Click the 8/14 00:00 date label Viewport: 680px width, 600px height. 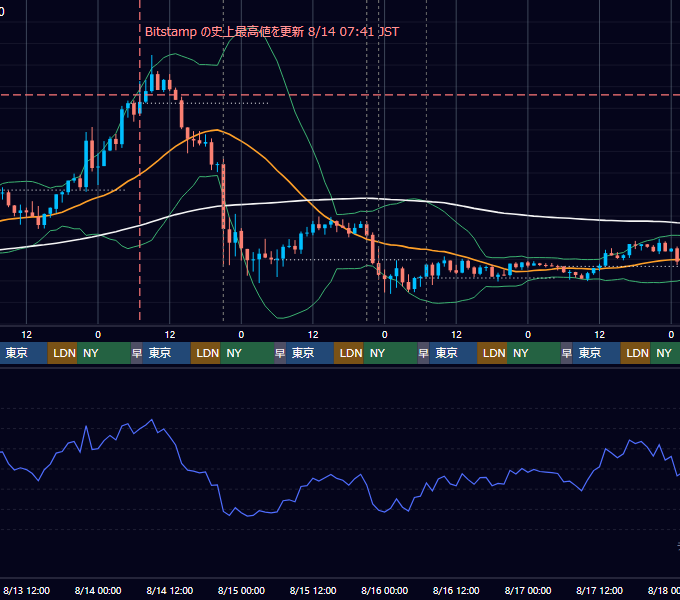tap(98, 590)
